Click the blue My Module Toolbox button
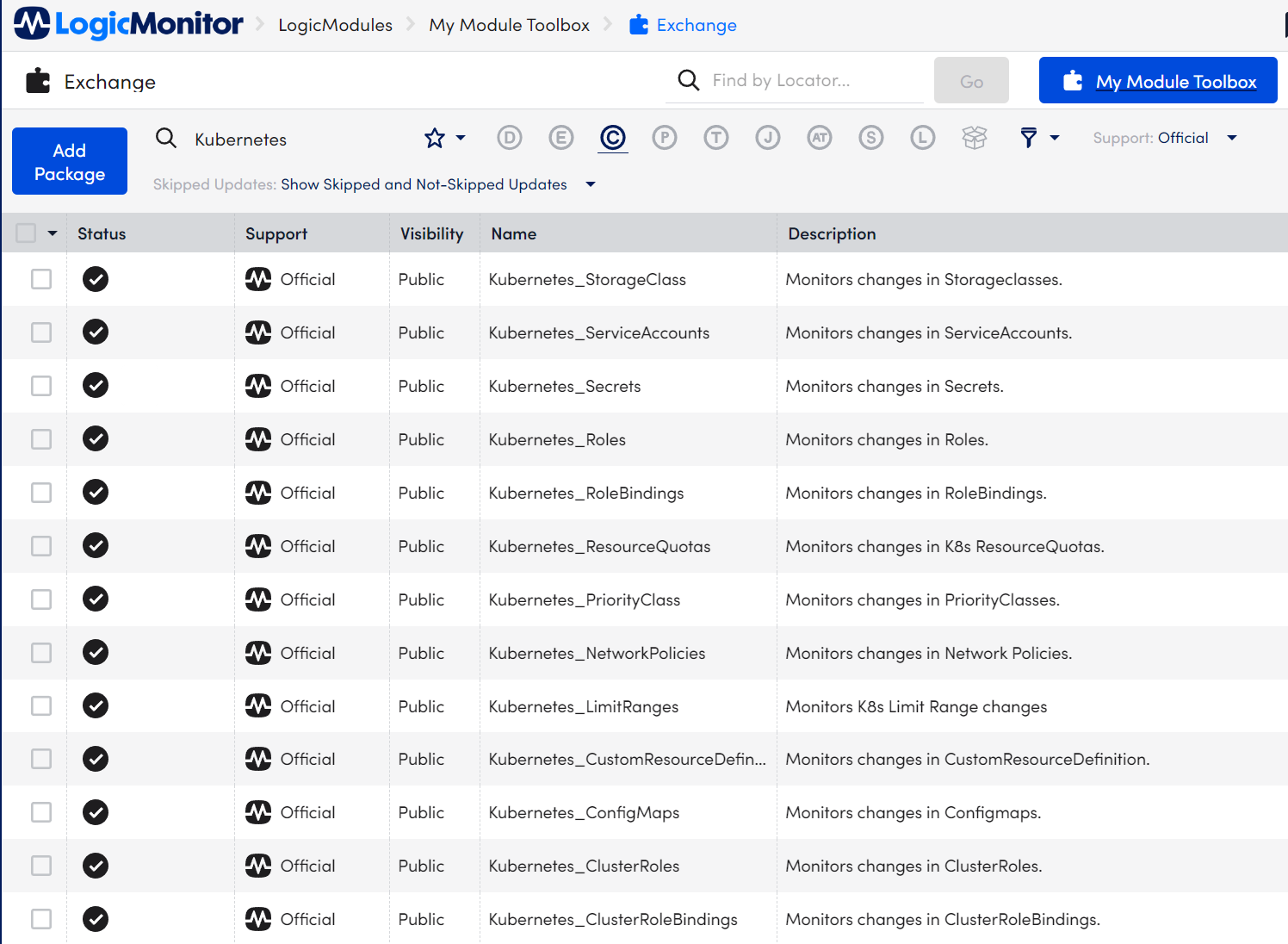This screenshot has width=1288, height=944. click(x=1158, y=81)
